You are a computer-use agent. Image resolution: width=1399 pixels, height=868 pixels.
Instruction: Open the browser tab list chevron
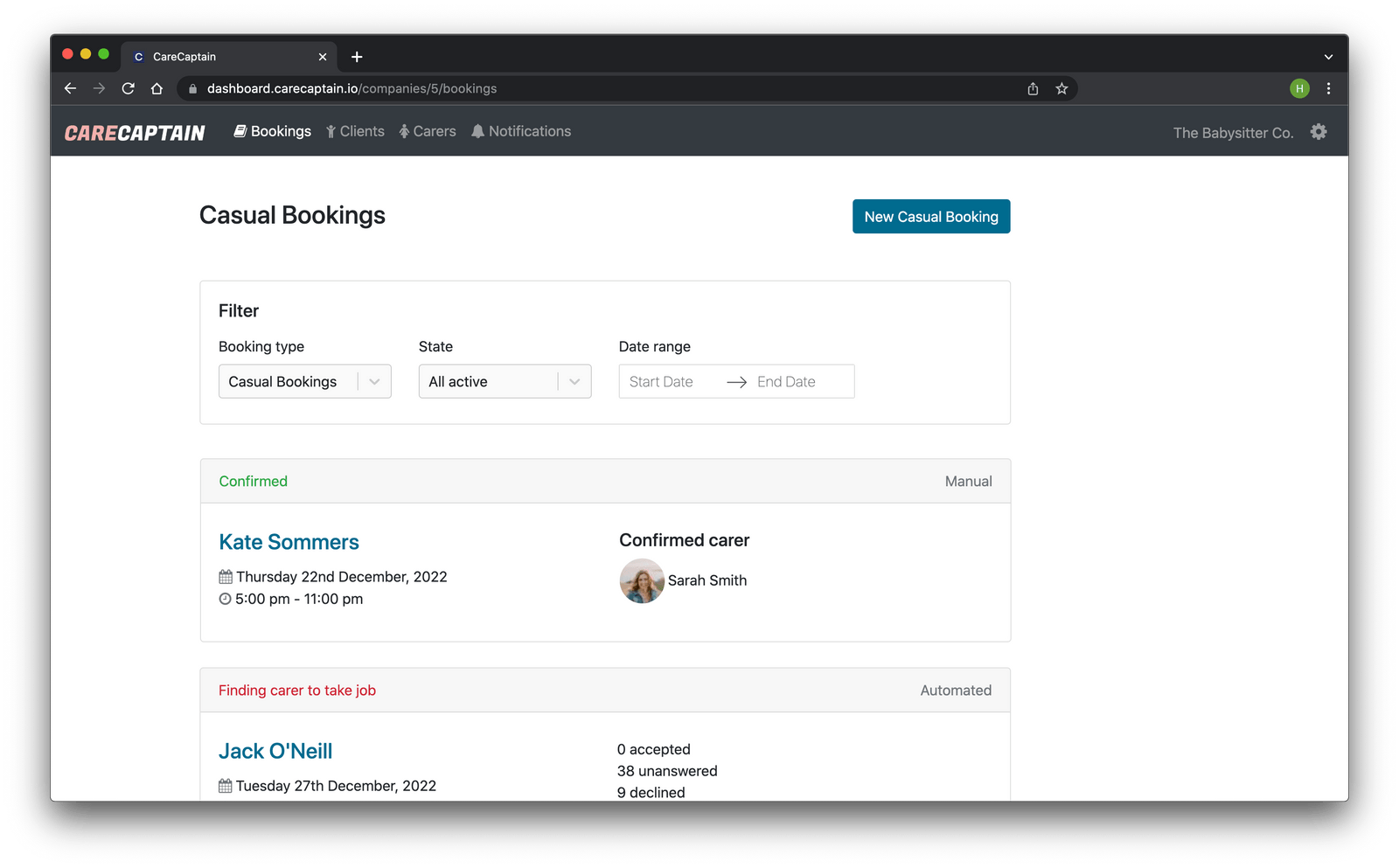click(1330, 56)
